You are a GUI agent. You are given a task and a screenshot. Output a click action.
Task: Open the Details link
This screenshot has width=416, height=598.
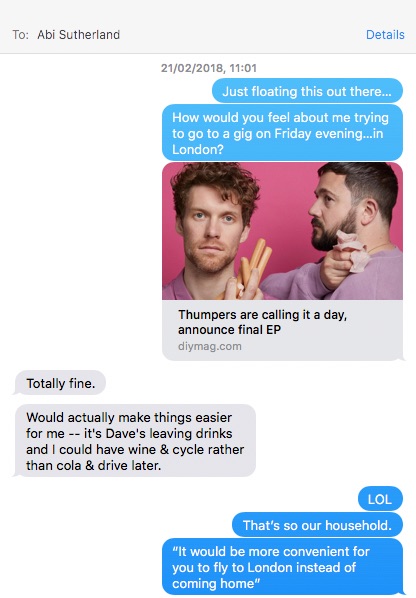tap(385, 35)
